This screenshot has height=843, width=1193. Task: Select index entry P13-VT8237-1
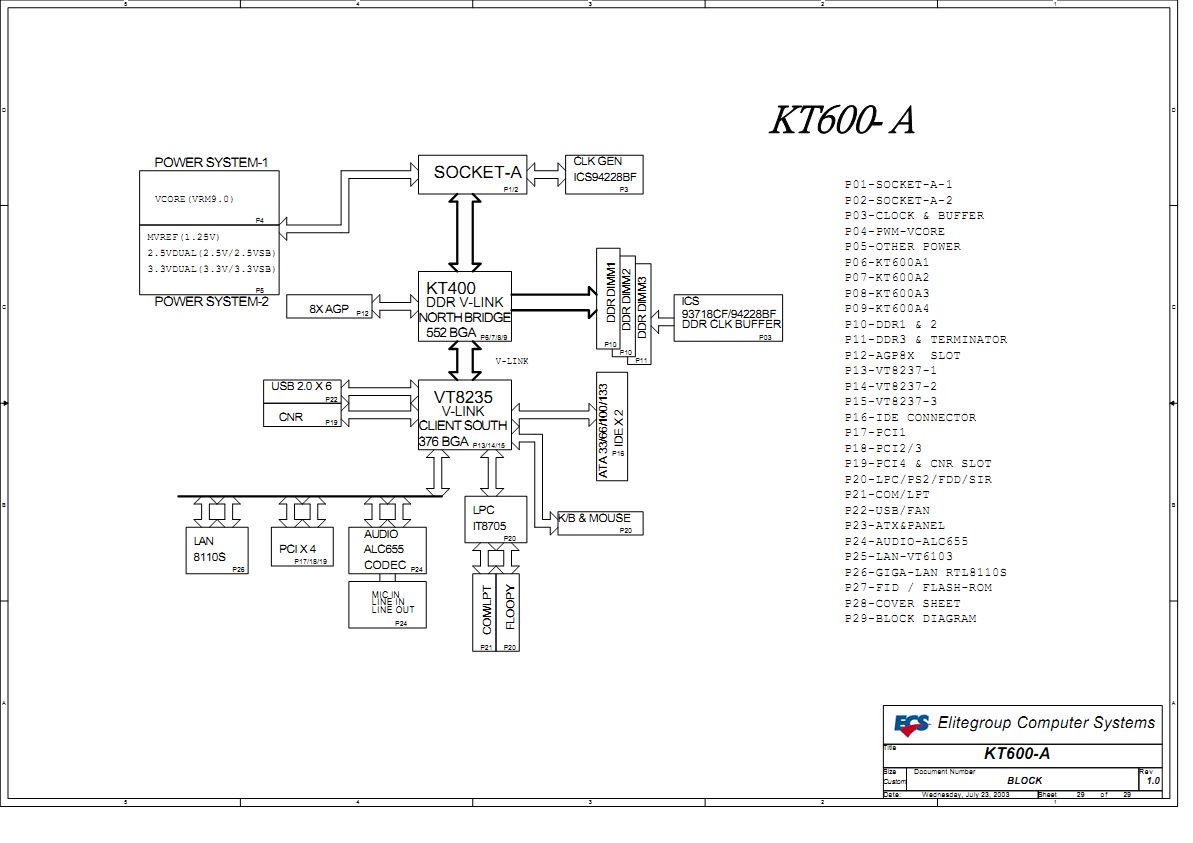(890, 371)
